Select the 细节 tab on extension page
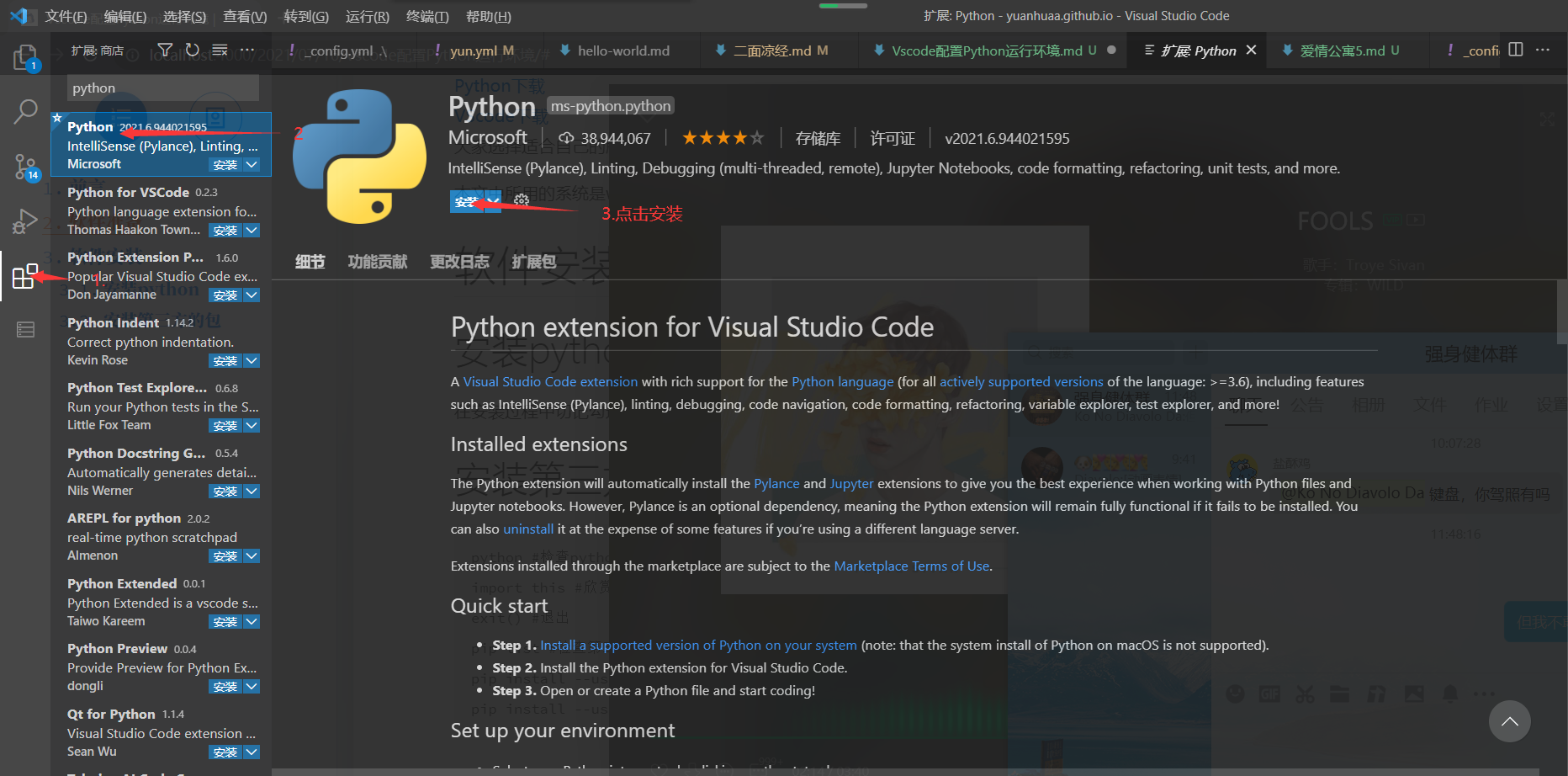 (310, 262)
